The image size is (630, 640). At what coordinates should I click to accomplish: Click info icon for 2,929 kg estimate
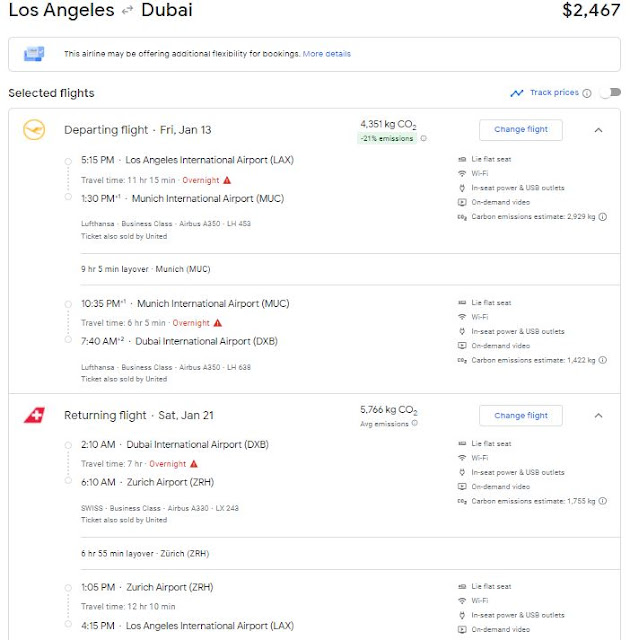tap(602, 216)
